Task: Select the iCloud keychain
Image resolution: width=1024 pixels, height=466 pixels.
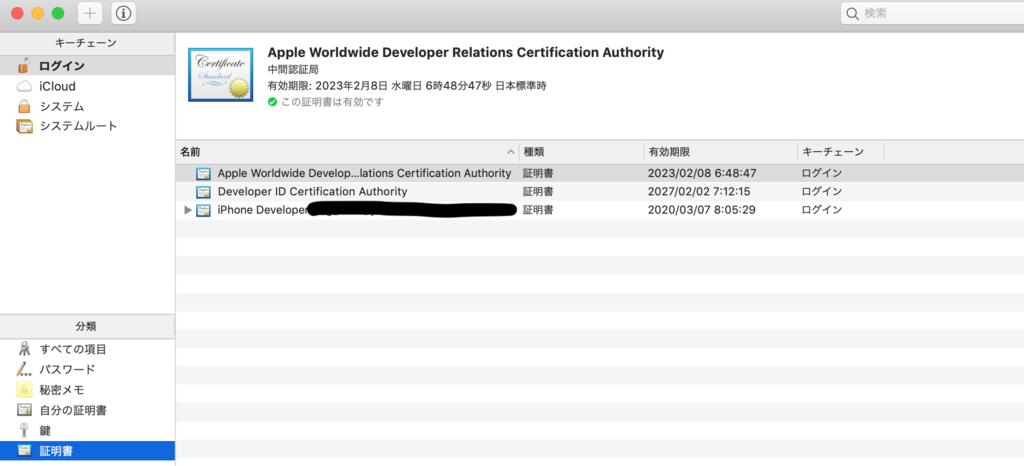Action: coord(88,86)
